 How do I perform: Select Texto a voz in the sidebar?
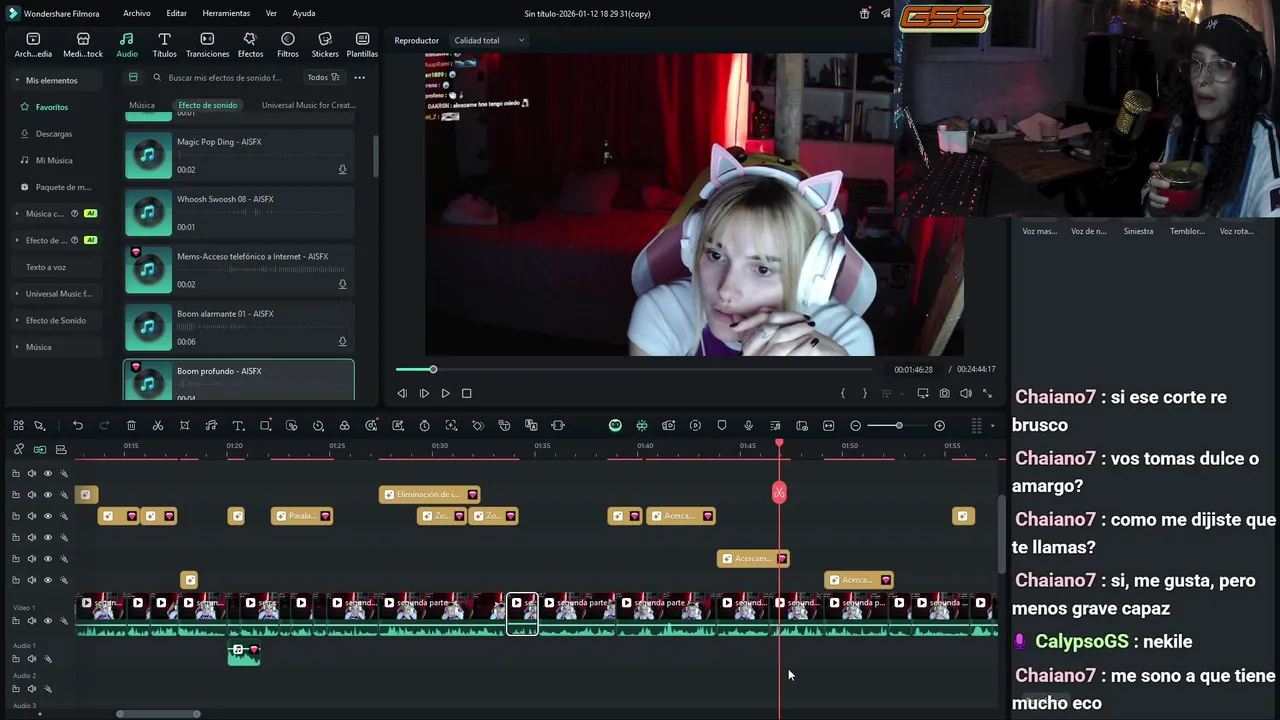click(x=46, y=267)
